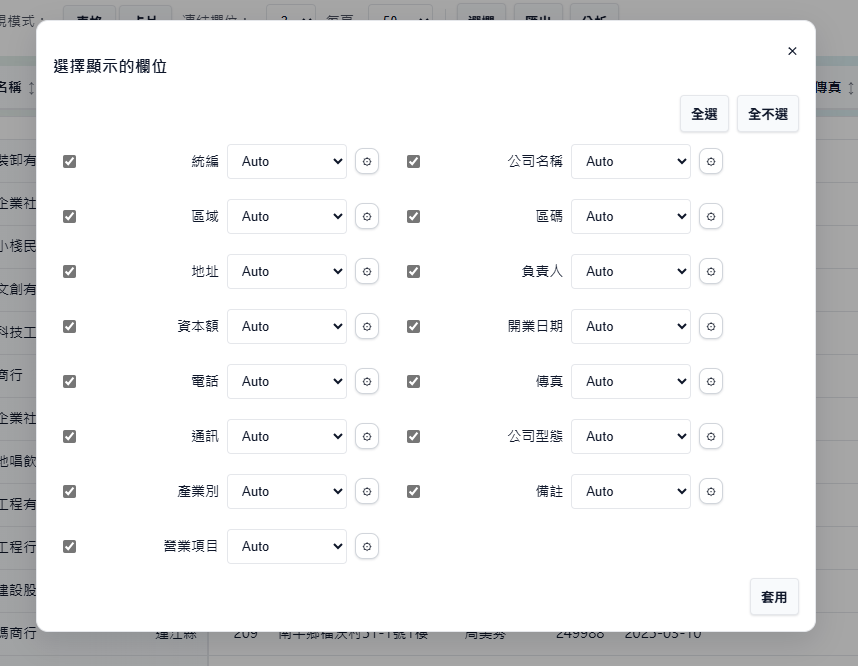Click the gear icon next to 統編
This screenshot has width=858, height=666.
pyautogui.click(x=367, y=161)
